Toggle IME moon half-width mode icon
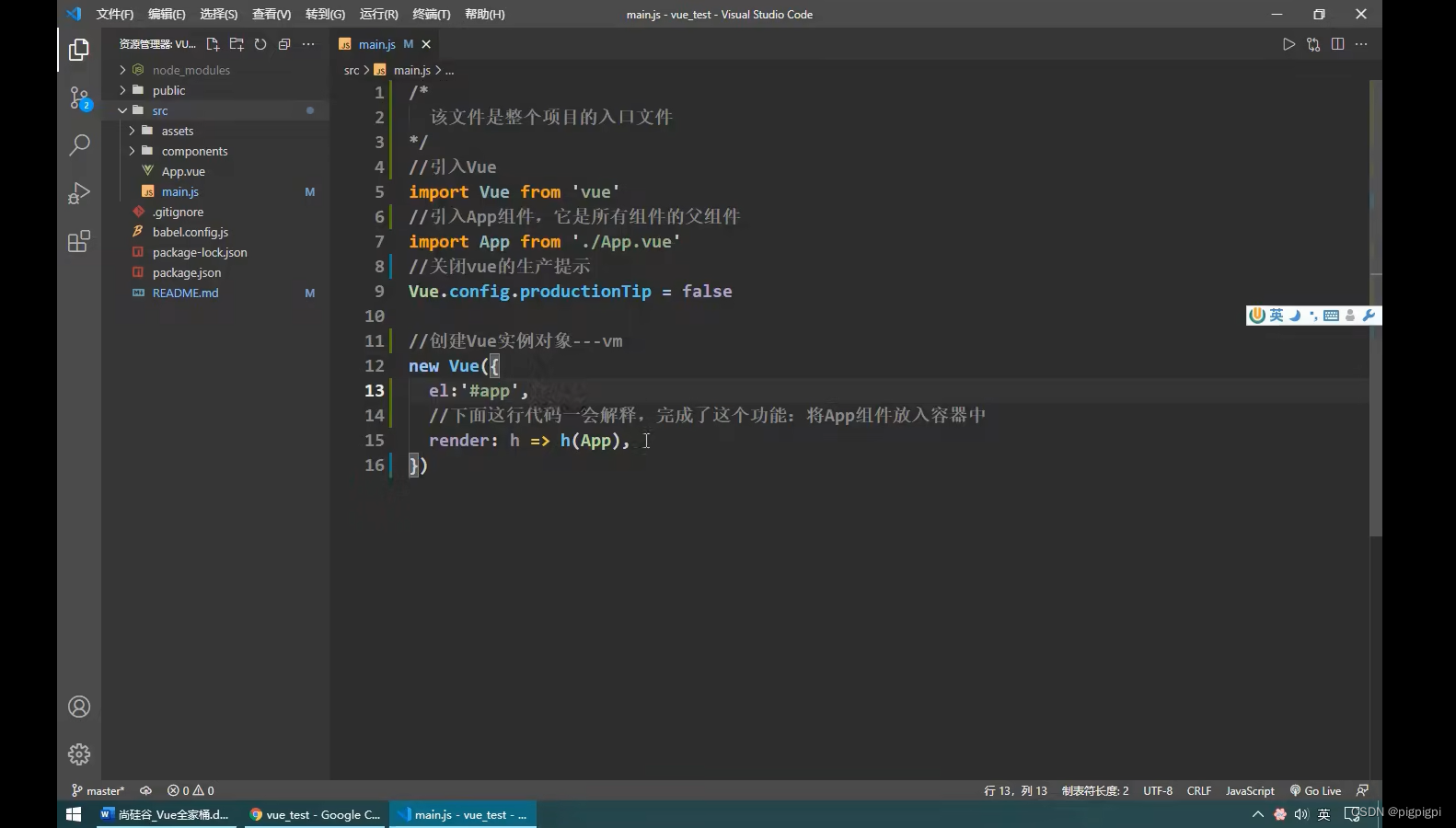 pos(1295,316)
